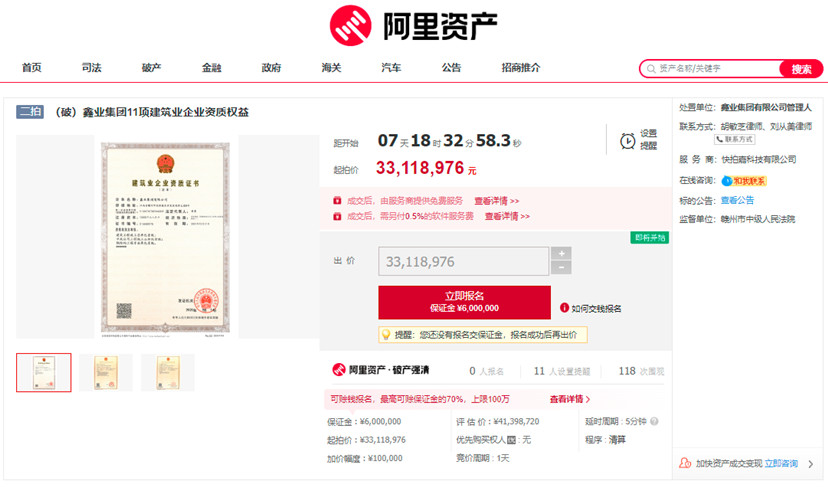Click the starting price 33,118,976 元
The height and width of the screenshot is (487, 828).
426,168
